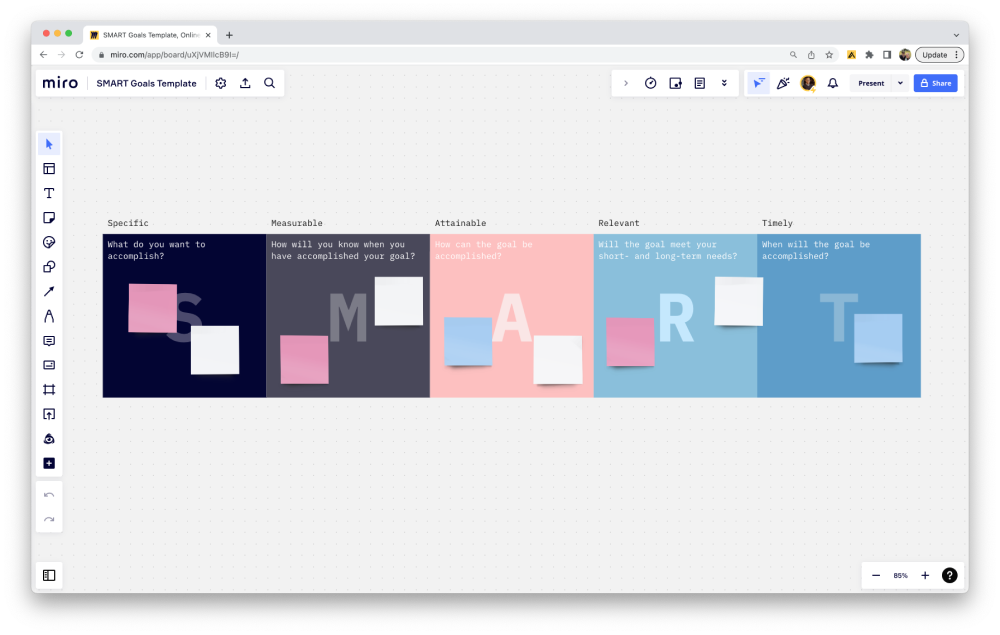
Task: Open the tab list chevron in browser
Action: click(956, 35)
